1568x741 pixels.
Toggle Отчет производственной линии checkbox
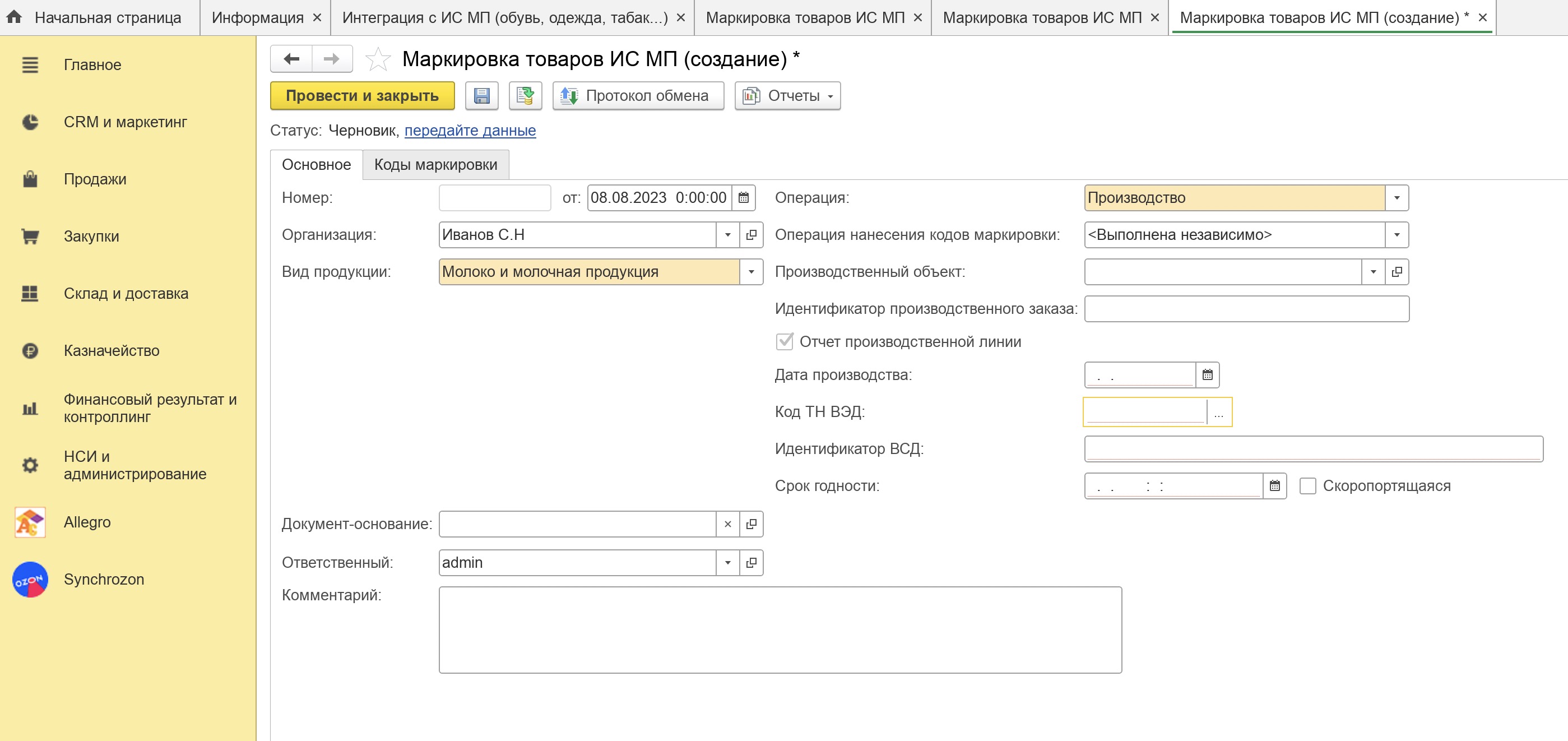pos(785,341)
